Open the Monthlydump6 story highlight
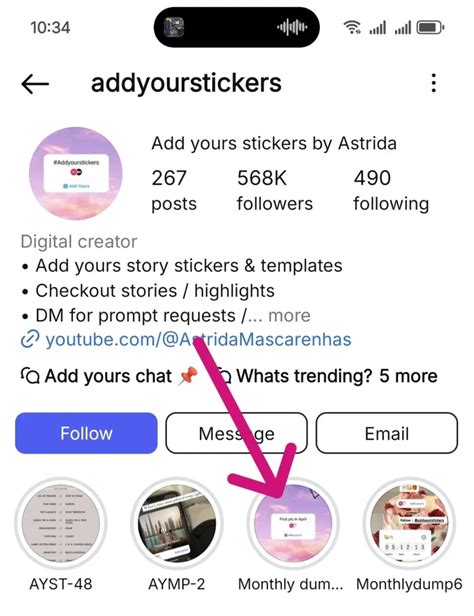This screenshot has width=474, height=616. [409, 523]
